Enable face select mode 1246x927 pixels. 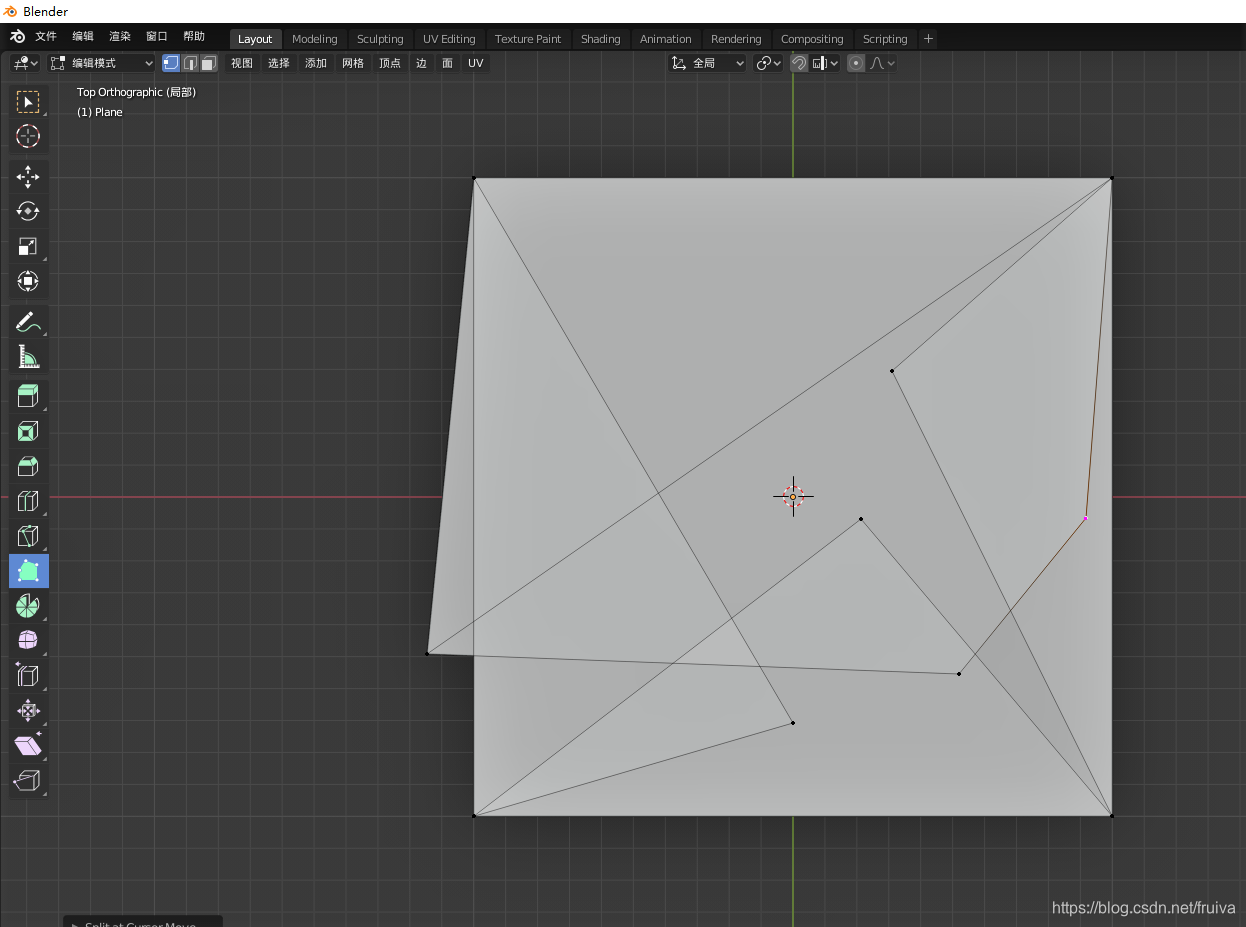(208, 63)
